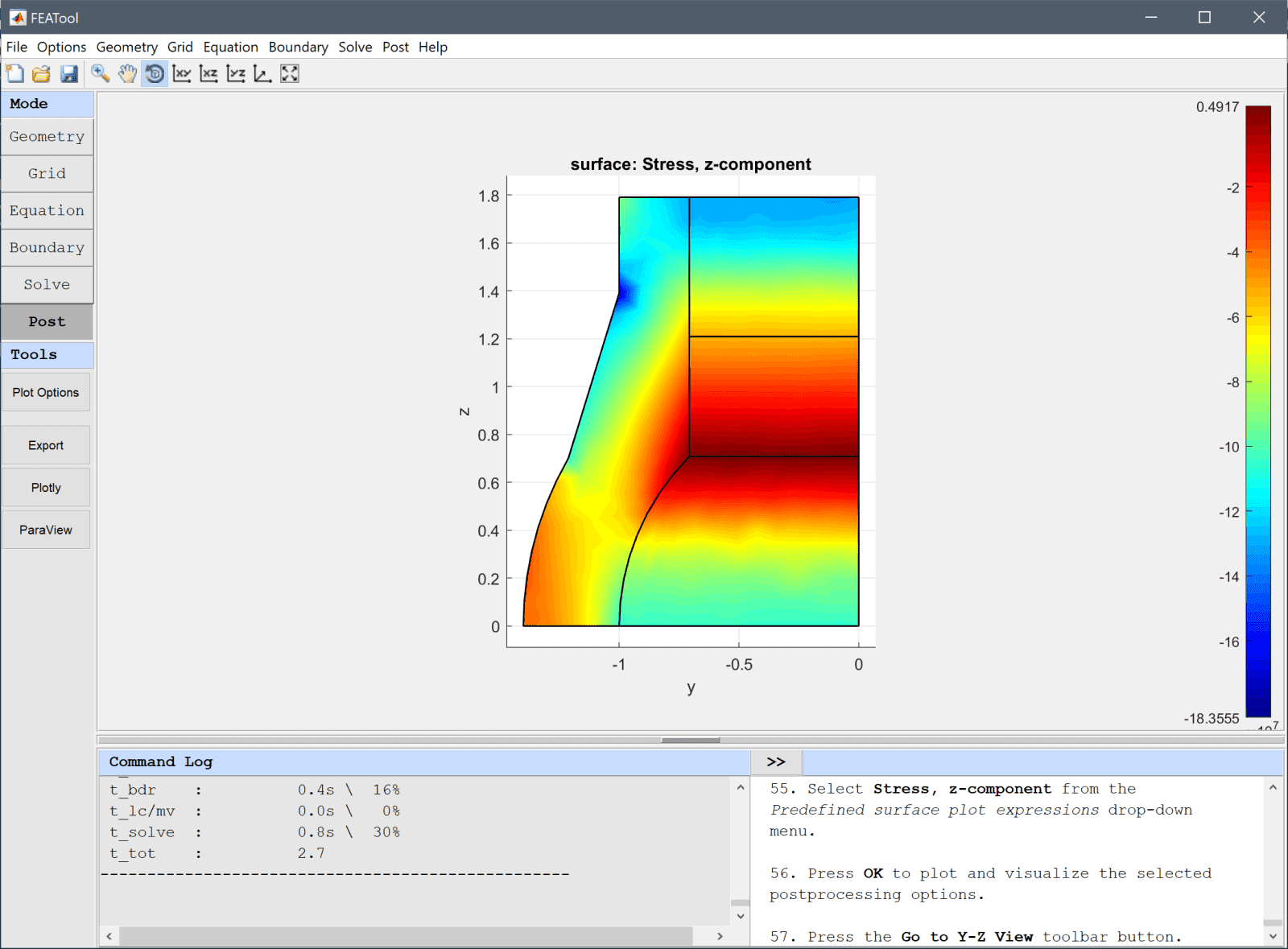Image resolution: width=1288 pixels, height=949 pixels.
Task: Open Plot Options dialog
Action: point(46,393)
